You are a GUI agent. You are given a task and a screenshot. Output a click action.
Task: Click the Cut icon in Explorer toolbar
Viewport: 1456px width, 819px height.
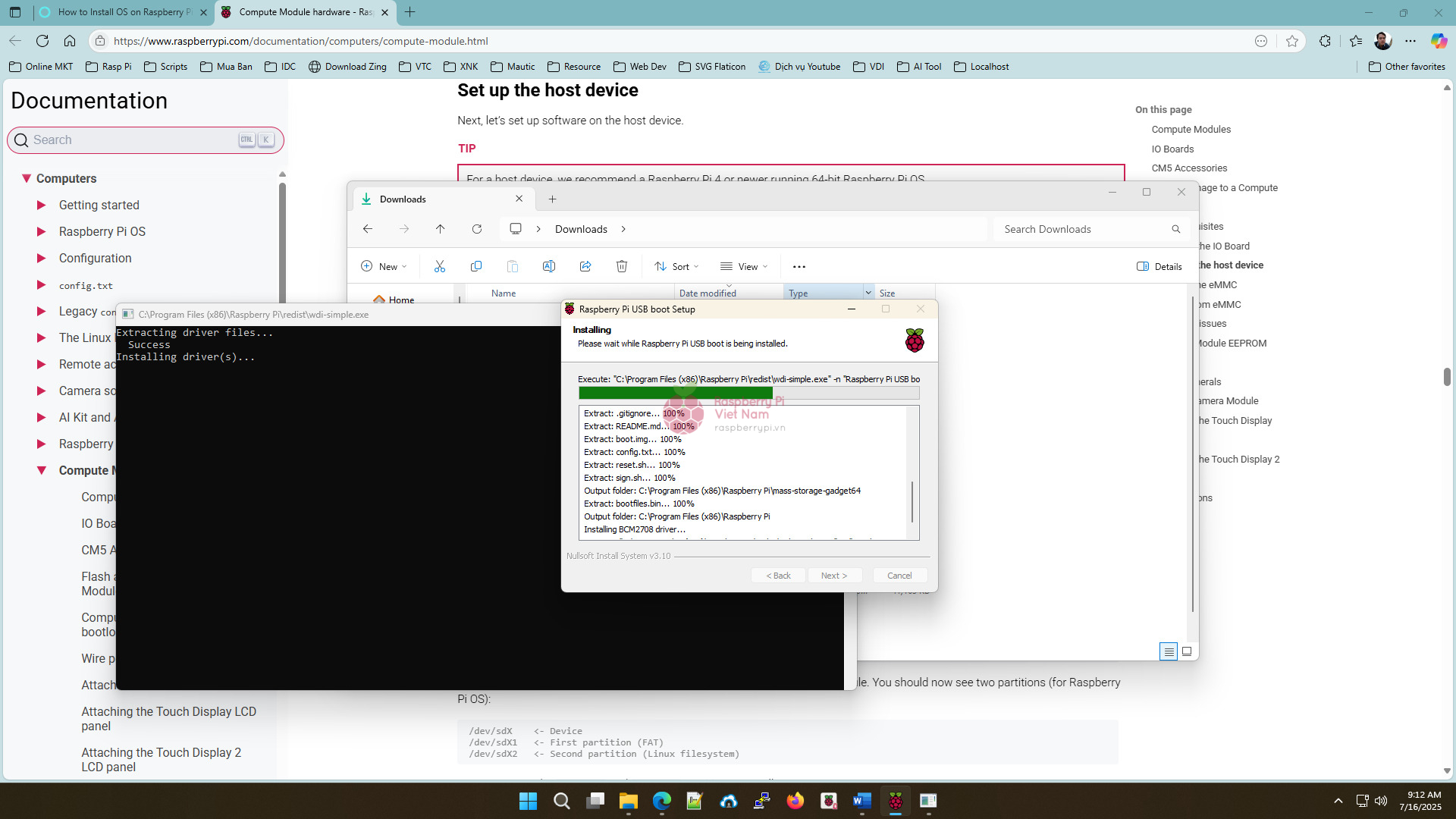pos(440,266)
